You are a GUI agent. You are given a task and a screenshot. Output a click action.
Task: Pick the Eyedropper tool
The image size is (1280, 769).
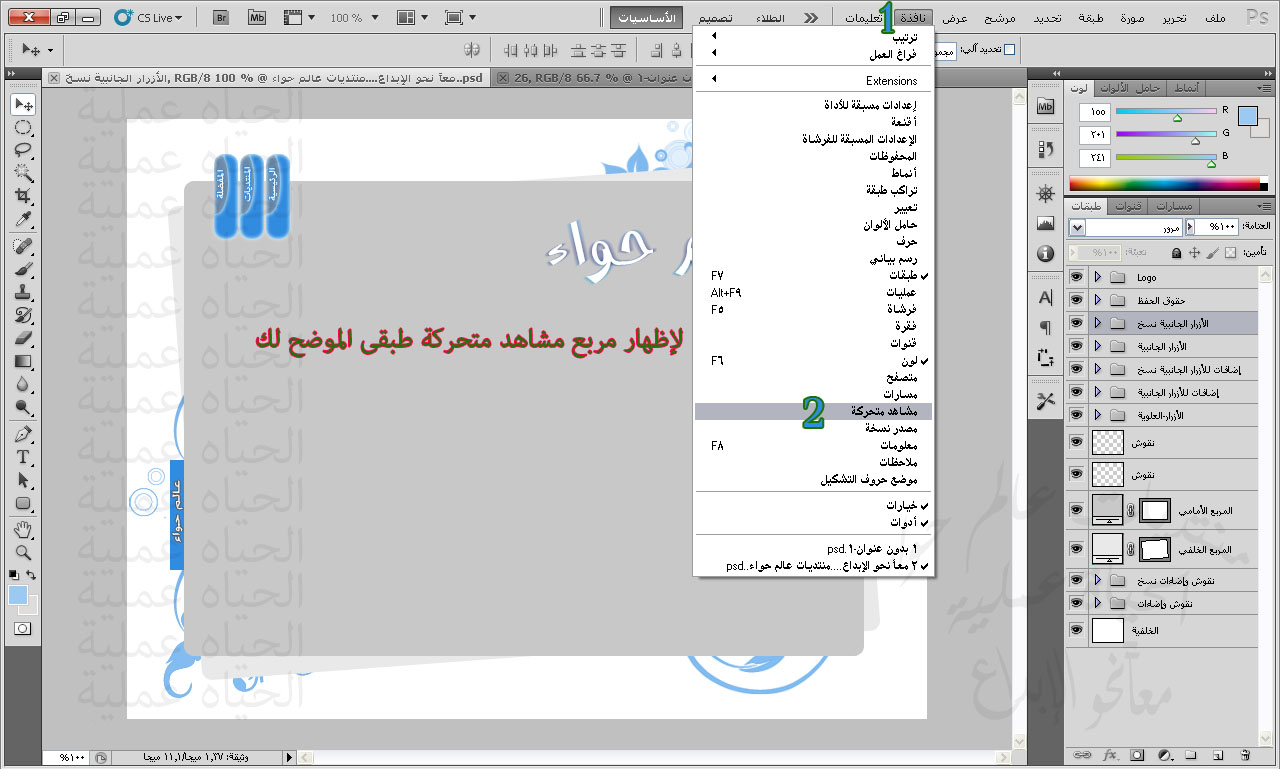[23, 220]
